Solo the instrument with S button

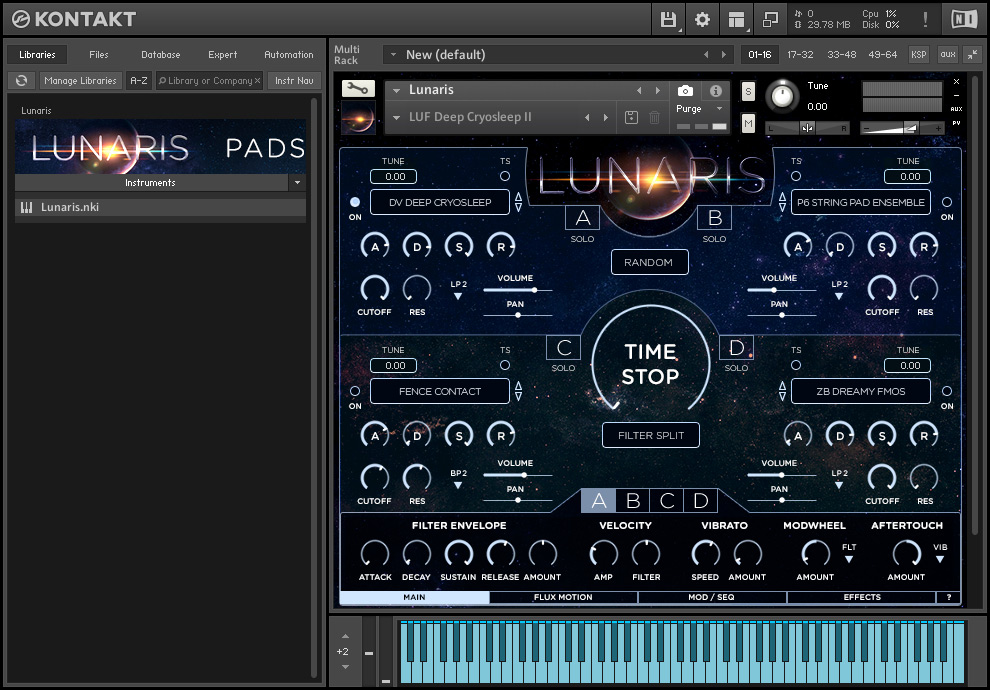[x=748, y=92]
